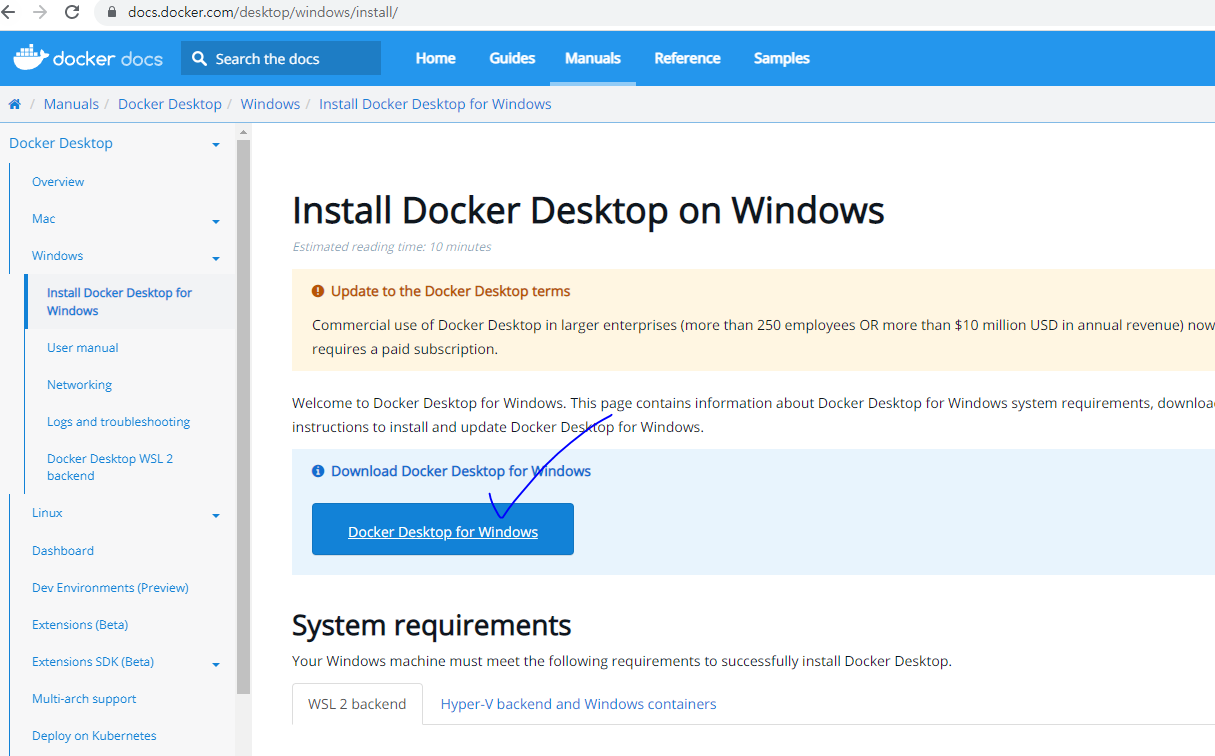Open Windows in the sidebar
Viewport: 1215px width, 756px height.
tap(57, 256)
